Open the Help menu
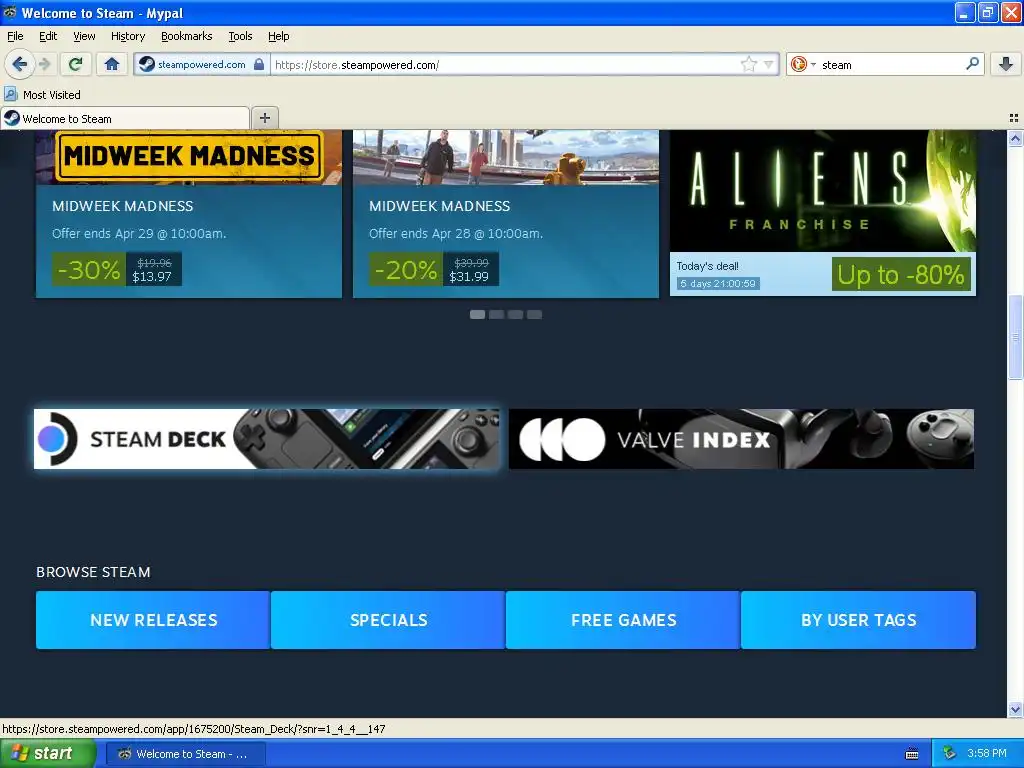 pos(278,36)
